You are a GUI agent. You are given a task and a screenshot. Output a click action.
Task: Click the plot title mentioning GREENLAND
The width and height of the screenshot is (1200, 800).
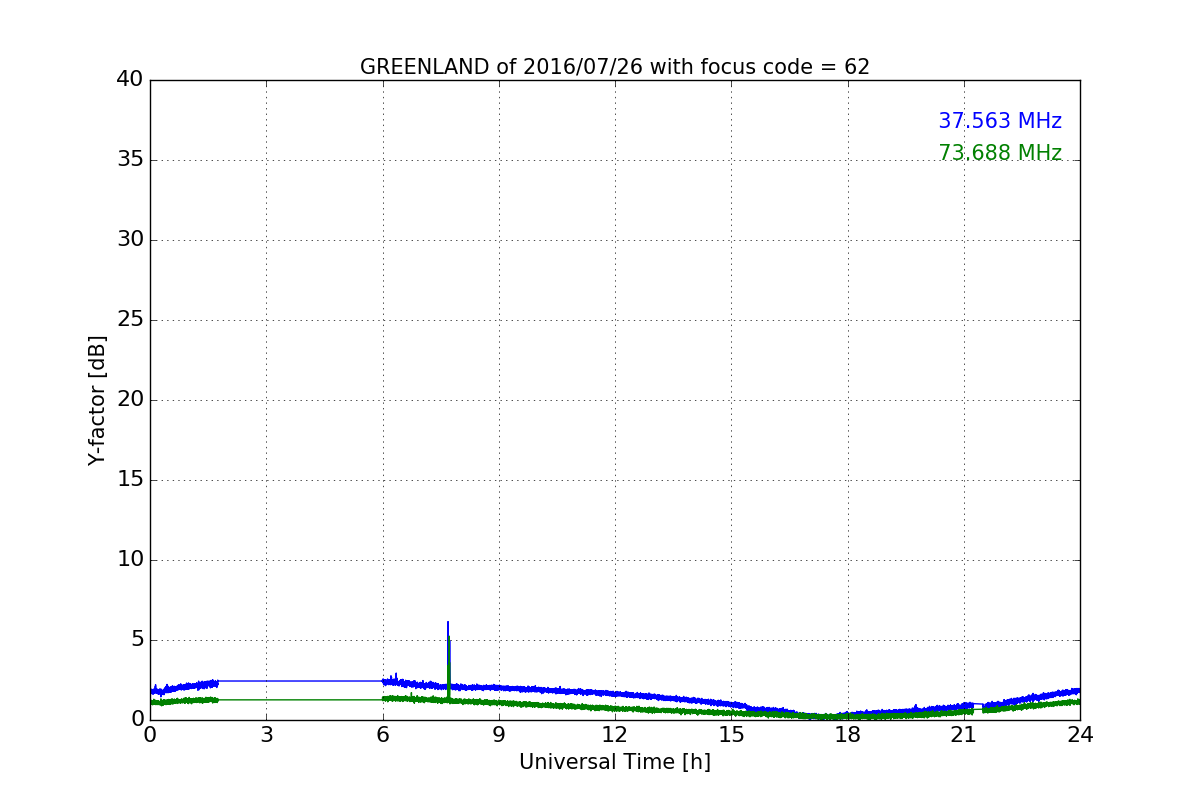(x=615, y=67)
